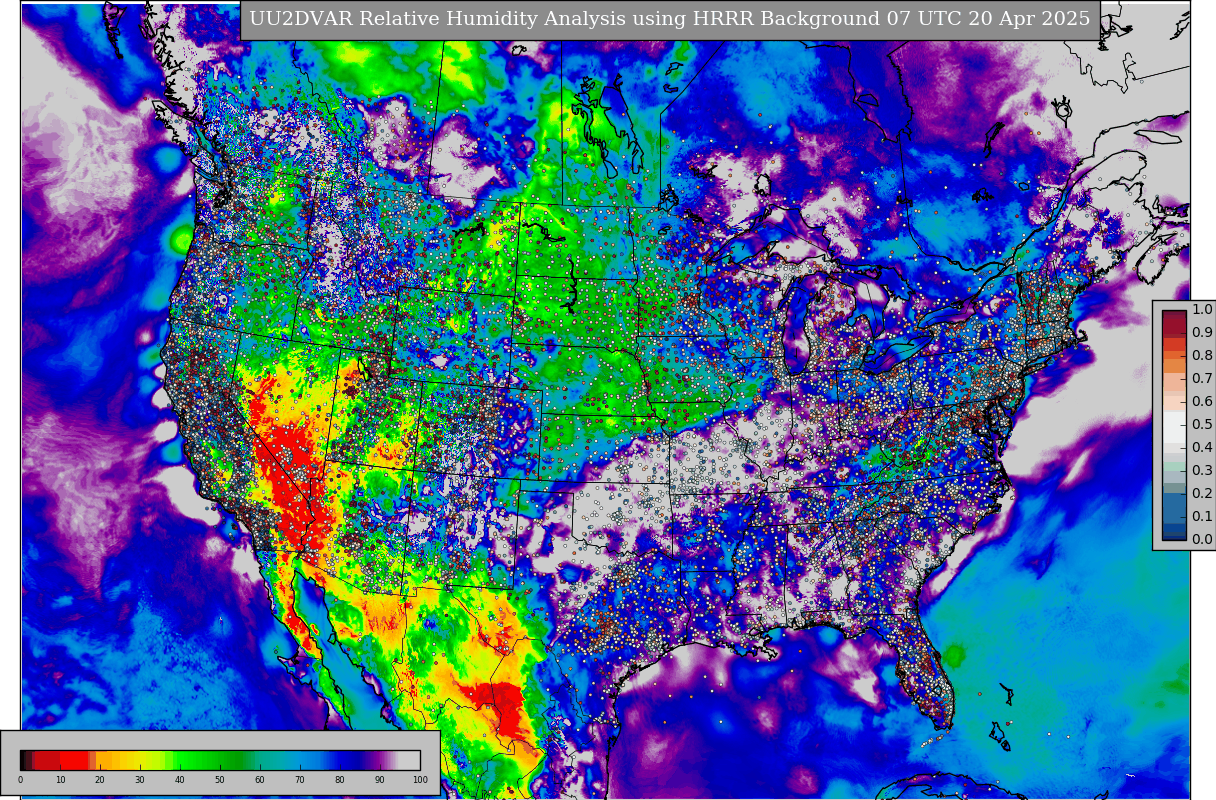Pick the purple segment of bottom humidity colorbar
This screenshot has height=800, width=1216.
click(x=378, y=760)
